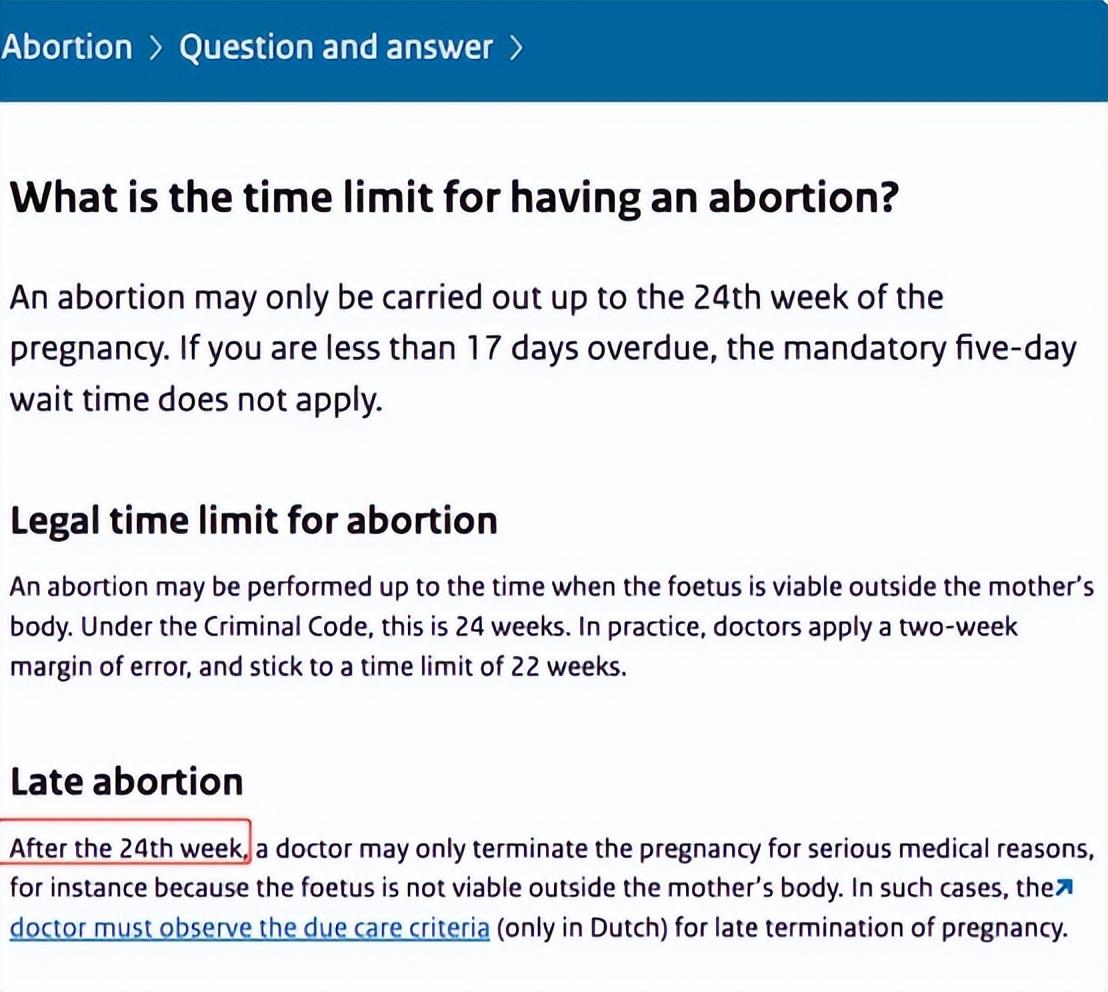Open the Question and answer breadcrumb

point(335,47)
